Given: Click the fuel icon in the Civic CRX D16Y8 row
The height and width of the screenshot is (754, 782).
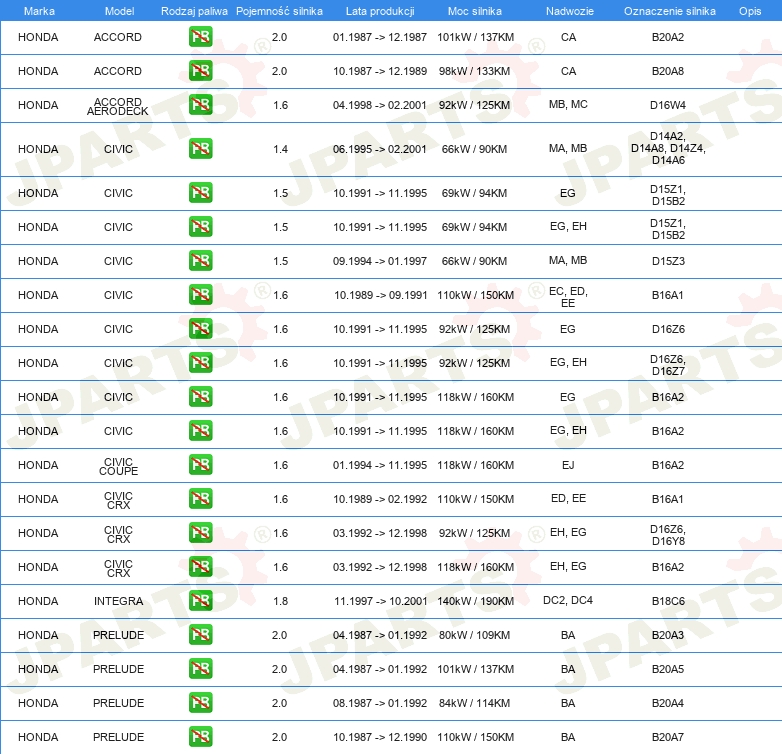Looking at the screenshot, I should (200, 533).
